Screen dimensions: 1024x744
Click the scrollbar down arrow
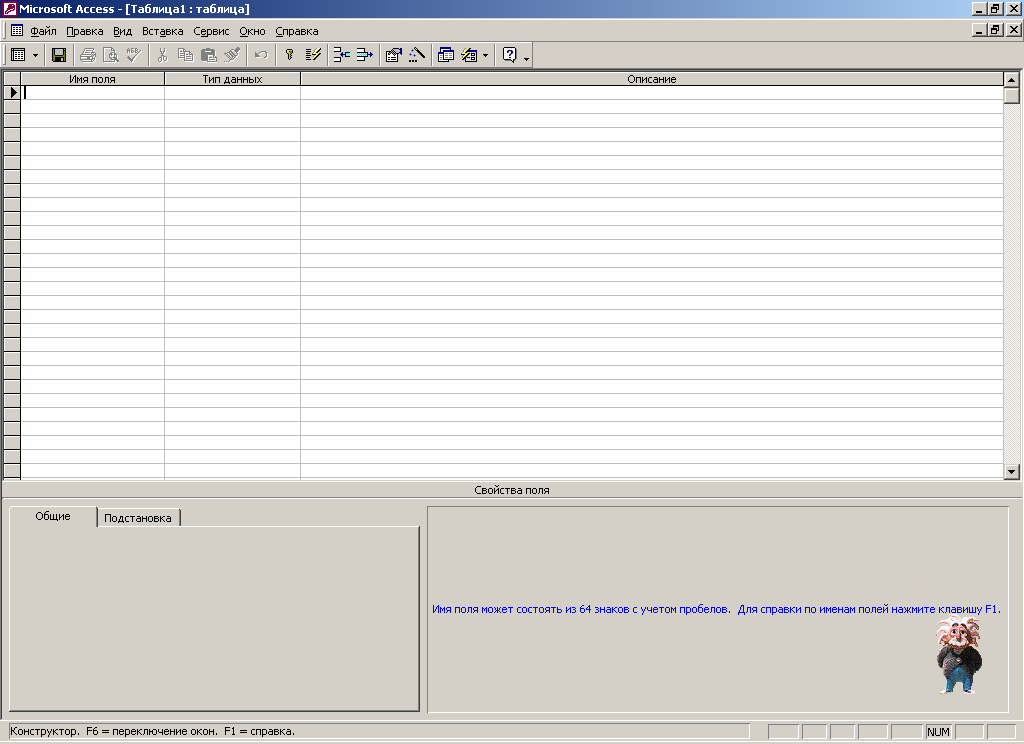pyautogui.click(x=1012, y=471)
